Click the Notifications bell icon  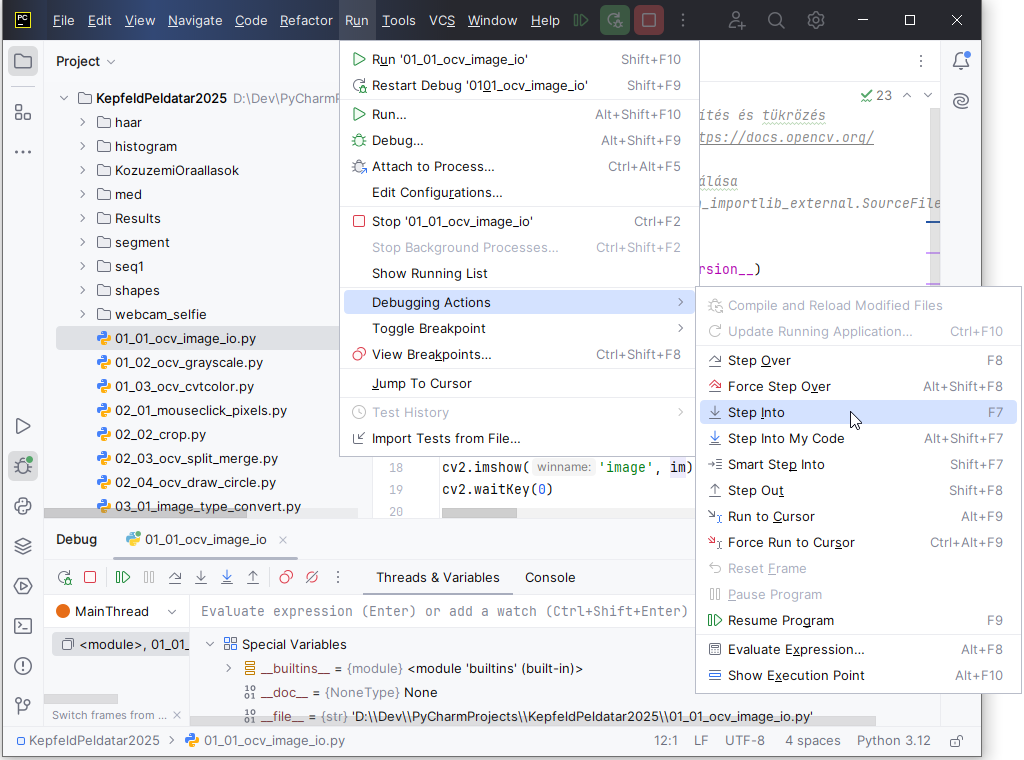click(961, 61)
